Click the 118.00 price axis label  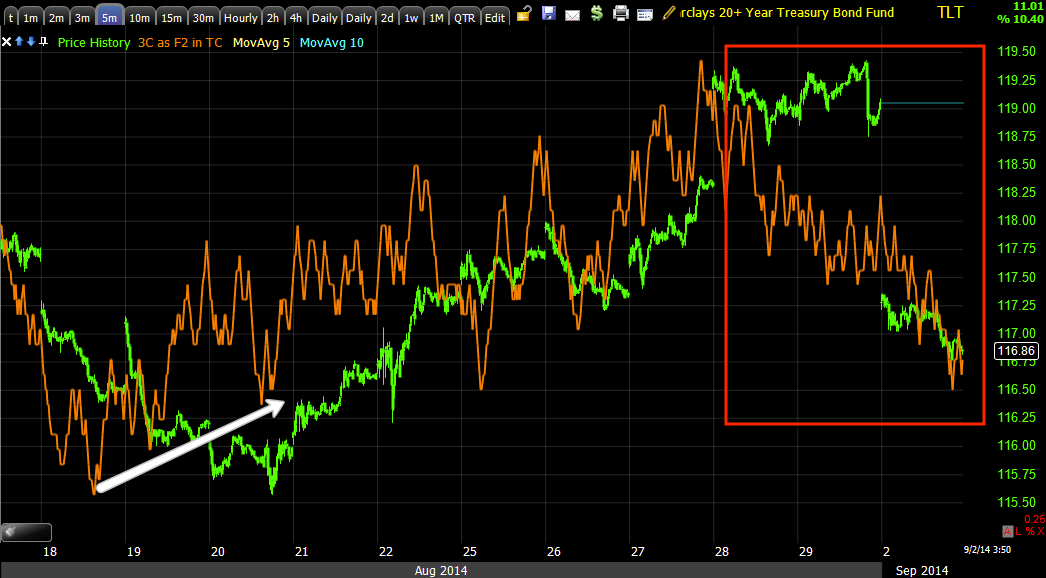coord(1015,220)
